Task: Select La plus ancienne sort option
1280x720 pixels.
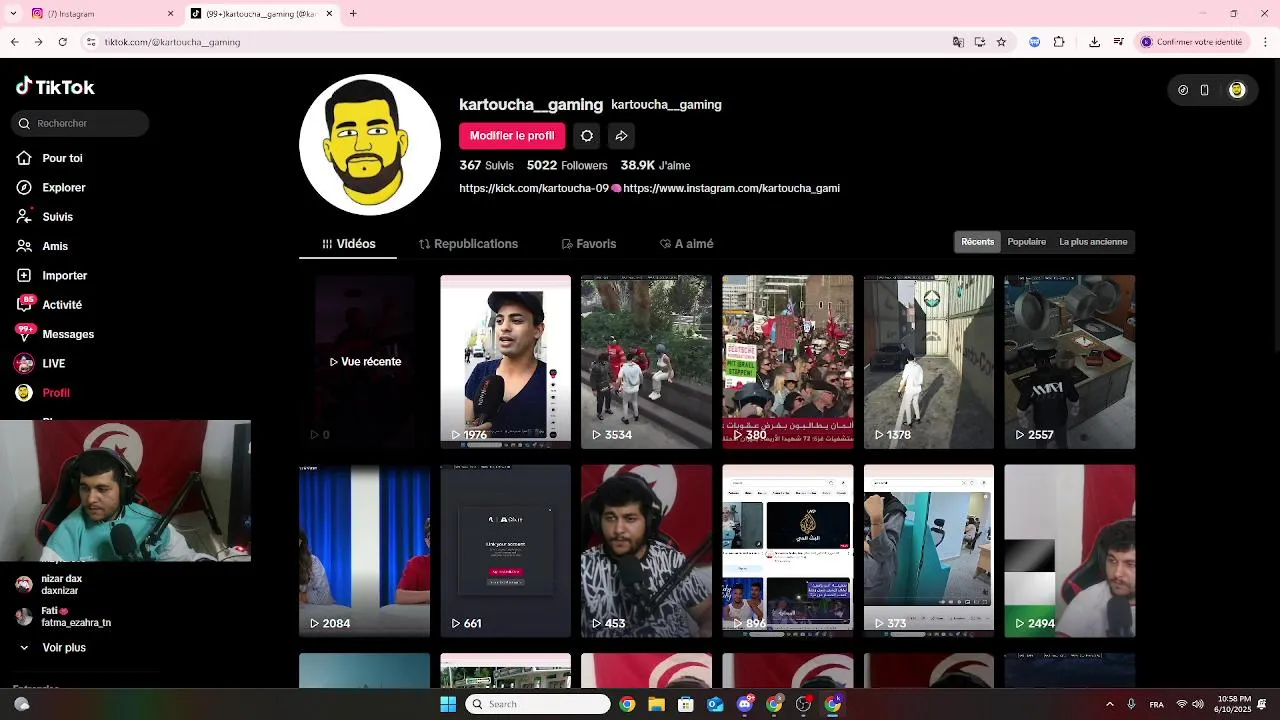Action: [x=1093, y=242]
